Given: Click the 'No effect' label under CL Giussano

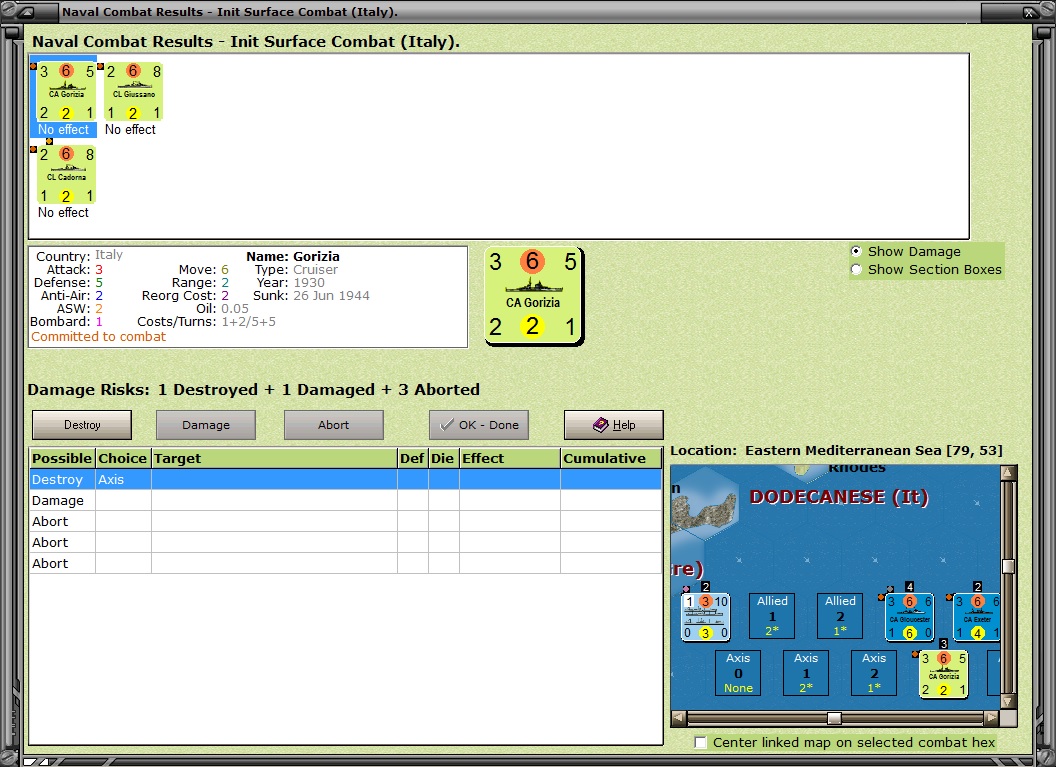Looking at the screenshot, I should pyautogui.click(x=130, y=129).
